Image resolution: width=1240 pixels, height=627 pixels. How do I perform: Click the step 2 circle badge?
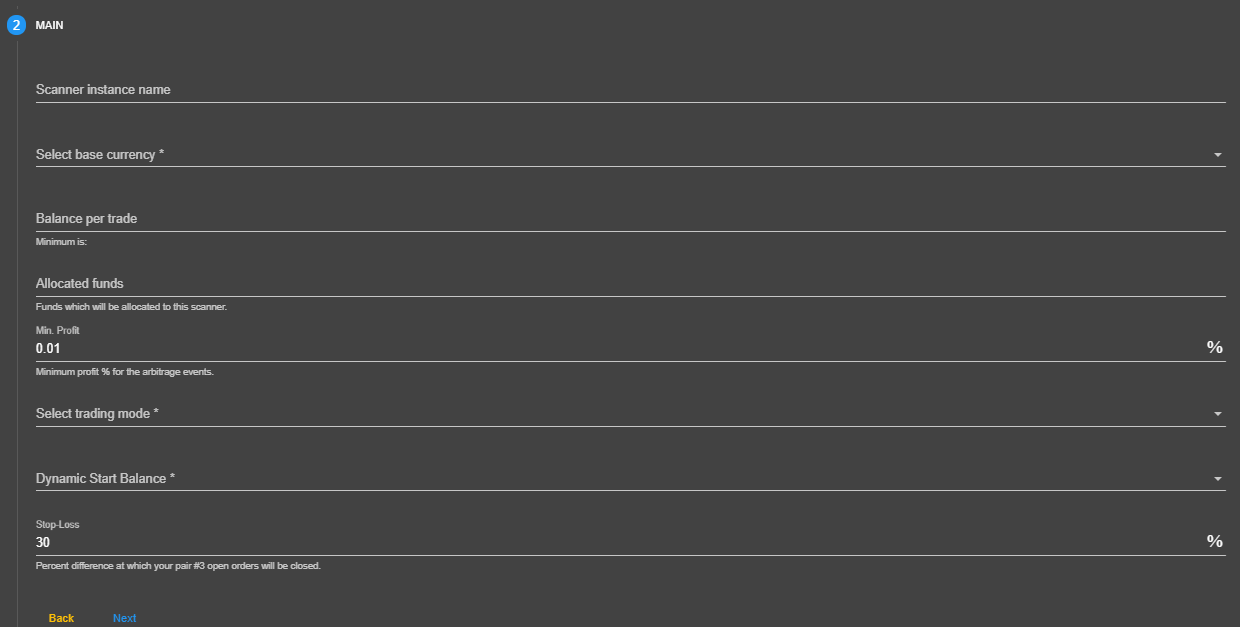click(16, 25)
